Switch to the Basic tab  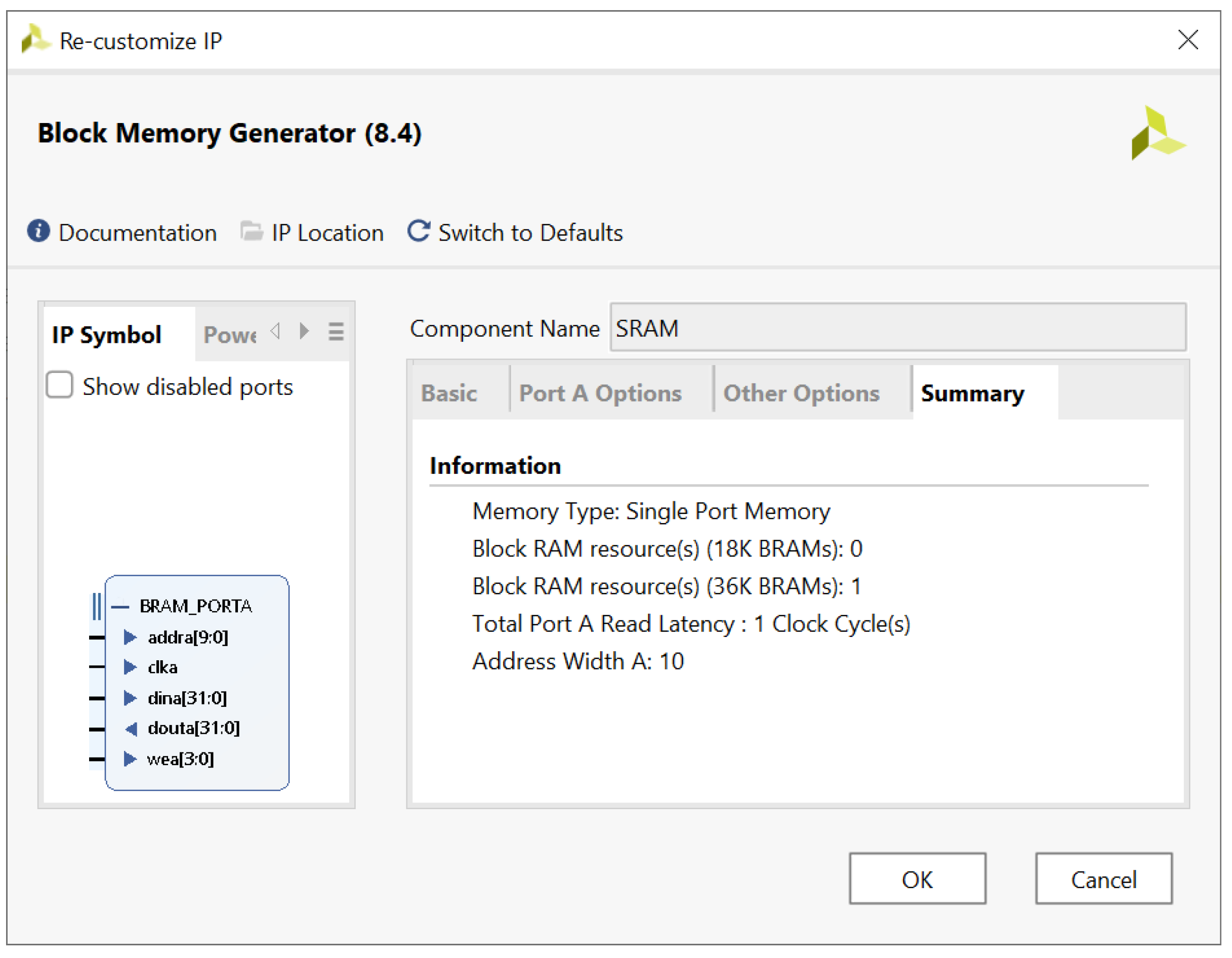449,393
